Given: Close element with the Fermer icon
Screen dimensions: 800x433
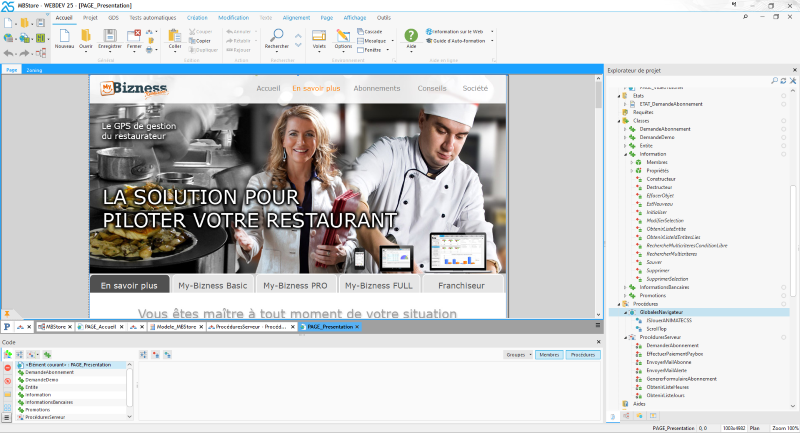Looking at the screenshot, I should [x=134, y=36].
